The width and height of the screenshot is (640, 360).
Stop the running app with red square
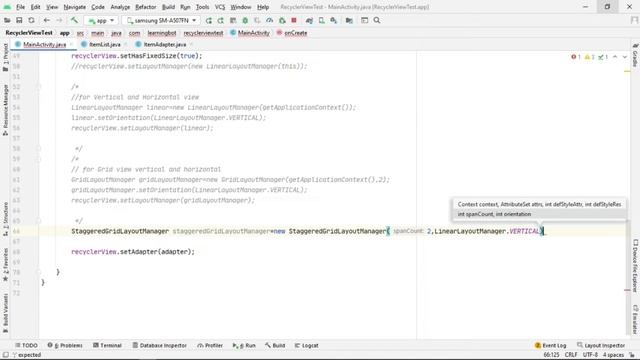point(294,20)
